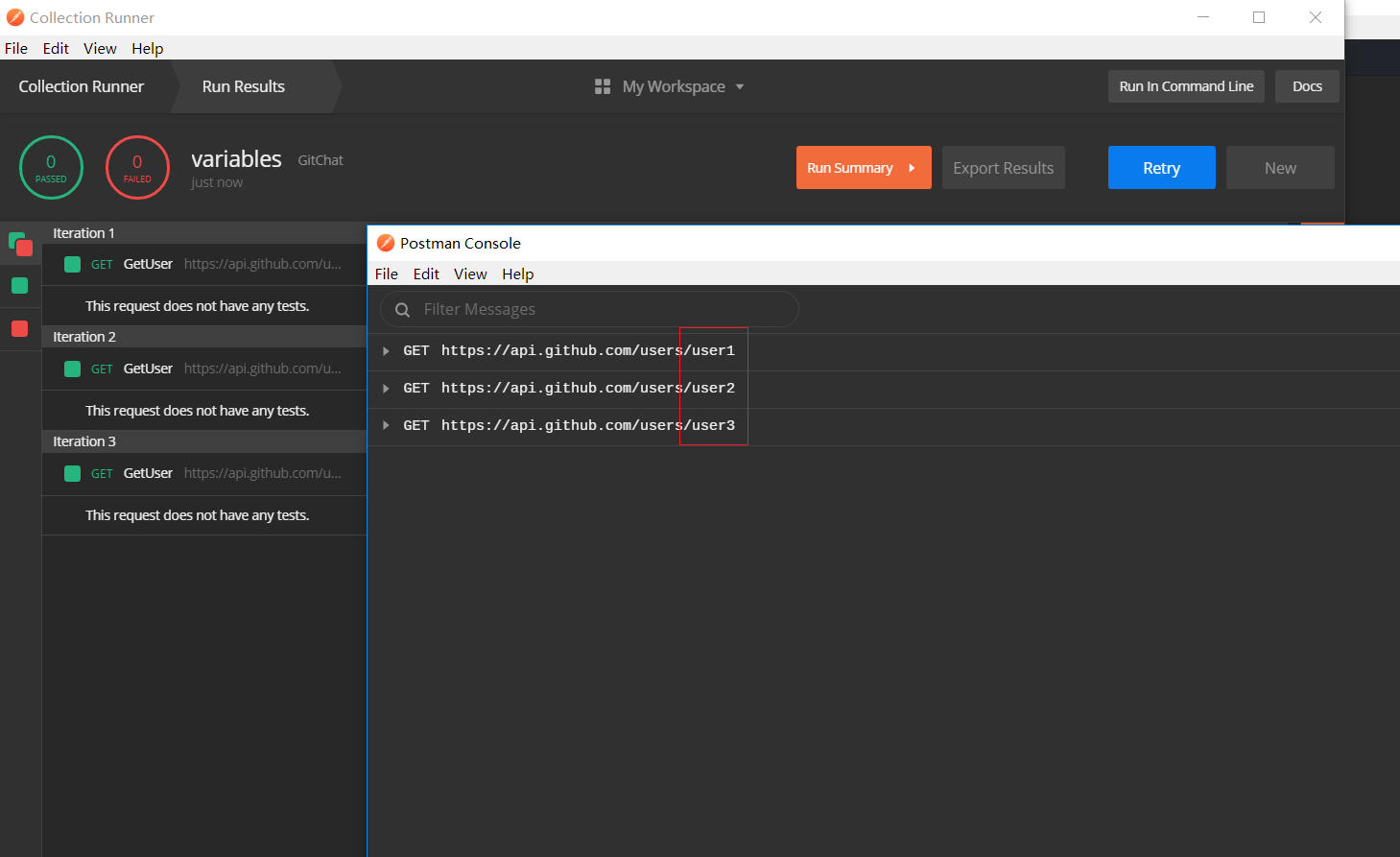Select the Iteration 2 header row

(x=204, y=337)
